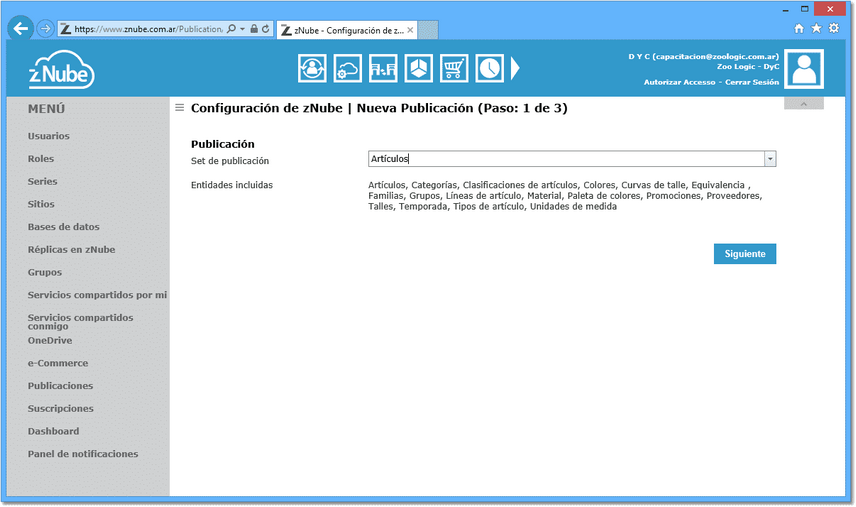This screenshot has width=856, height=507.
Task: Open Réplicas en zNube menu item
Action: pyautogui.click(x=72, y=249)
